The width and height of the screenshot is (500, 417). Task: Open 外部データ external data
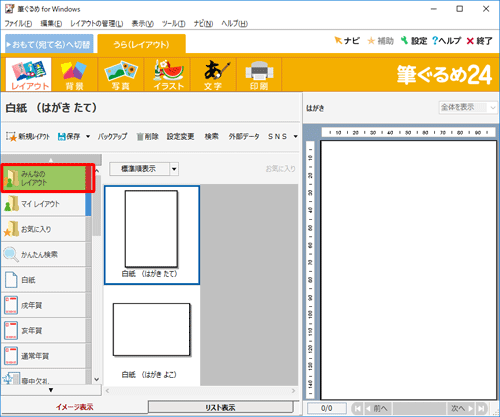point(244,136)
